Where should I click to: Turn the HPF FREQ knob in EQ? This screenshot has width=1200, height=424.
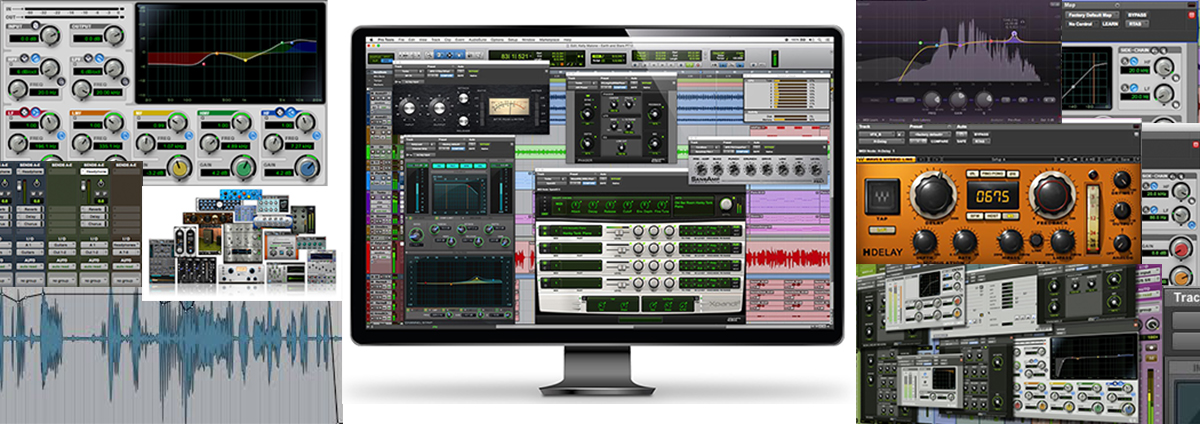(17, 89)
